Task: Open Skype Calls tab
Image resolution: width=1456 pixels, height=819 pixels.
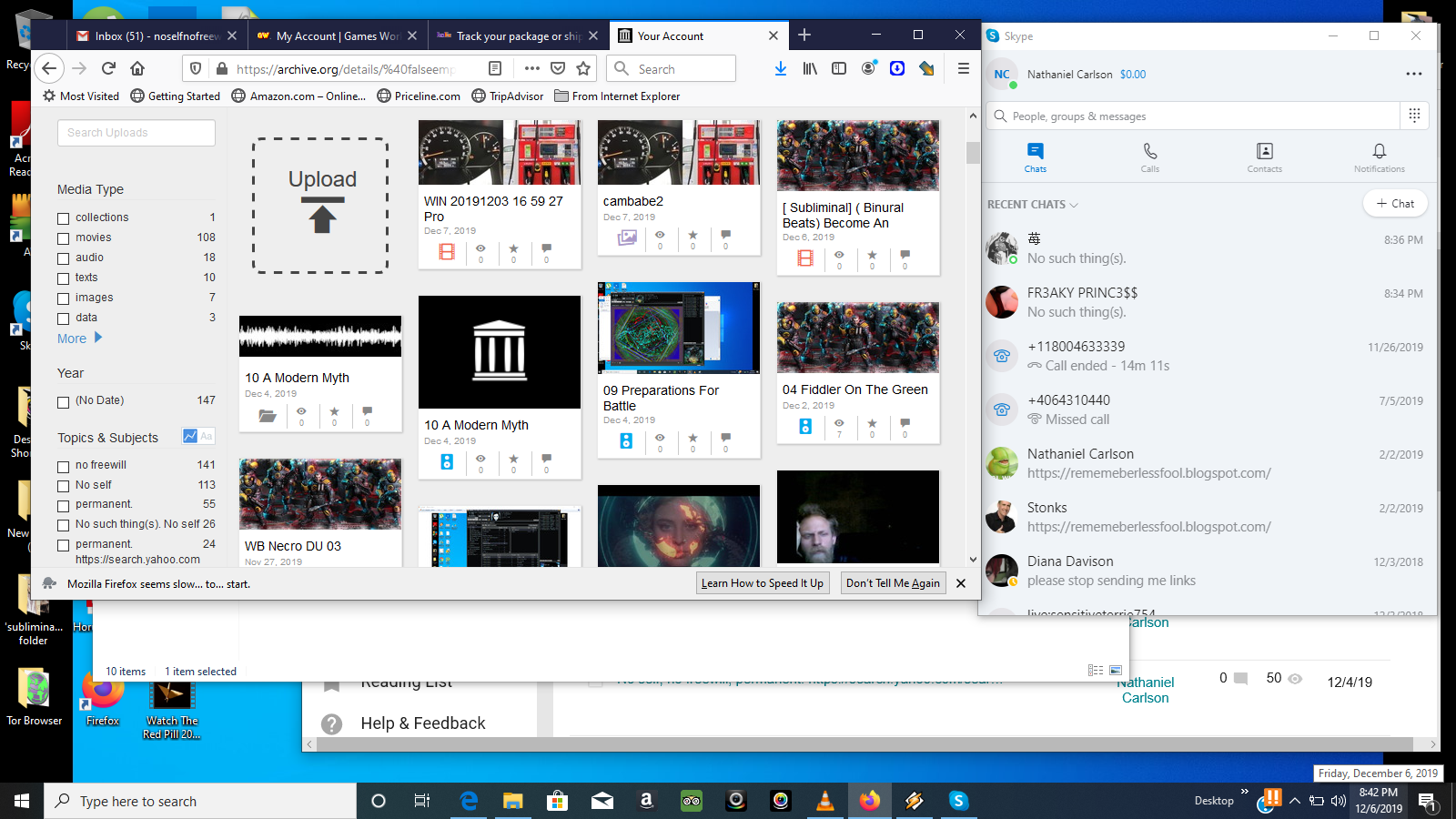Action: (x=1150, y=157)
